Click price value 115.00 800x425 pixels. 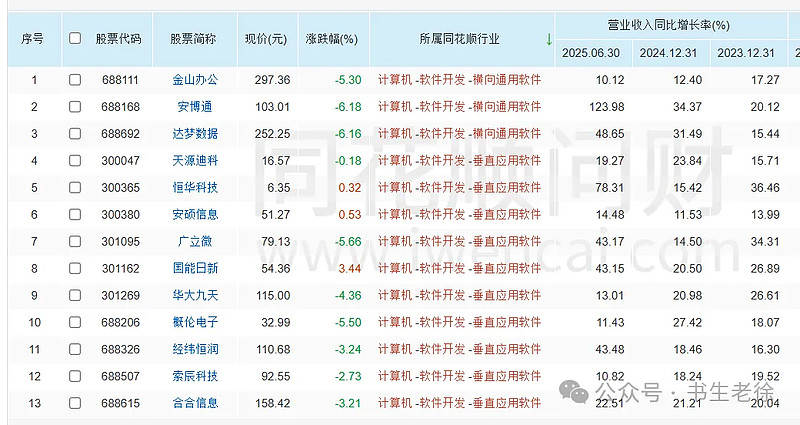[x=272, y=296]
